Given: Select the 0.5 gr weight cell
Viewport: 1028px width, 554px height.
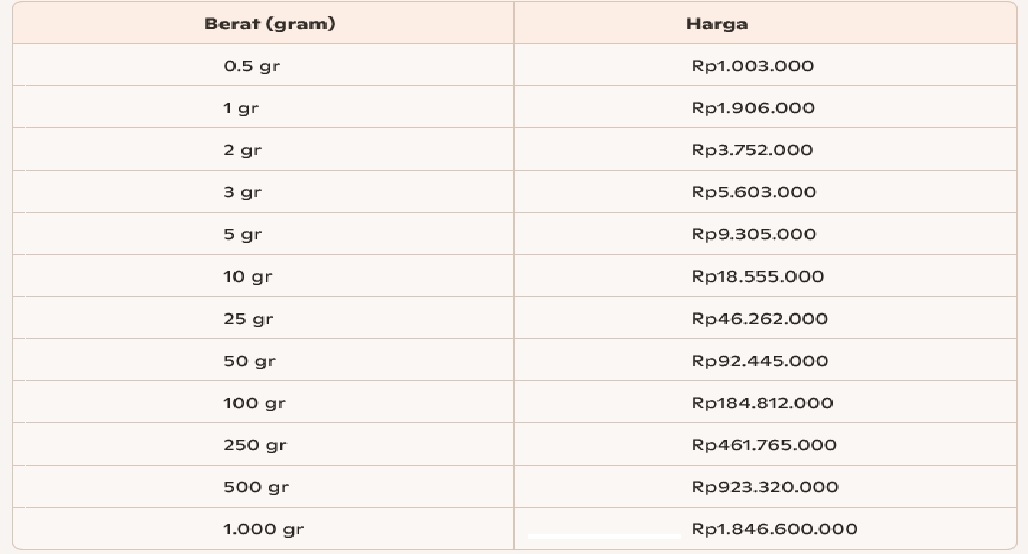Looking at the screenshot, I should coord(251,66).
